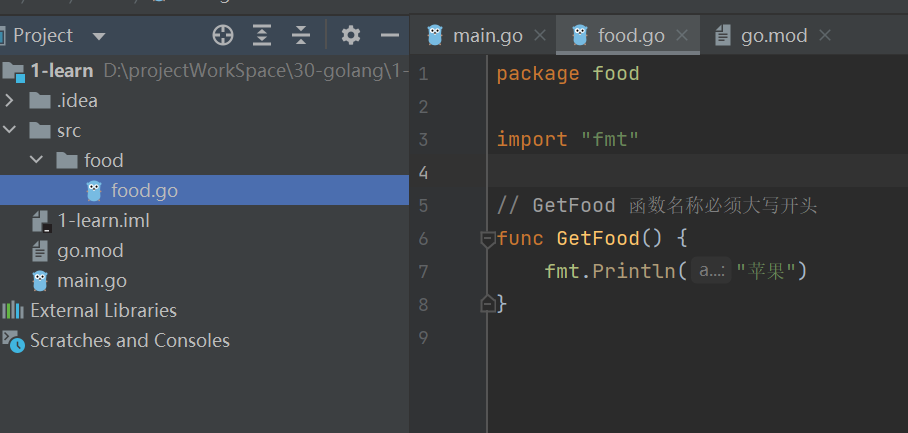Expand External Libraries node
Image resolution: width=908 pixels, height=433 pixels.
(103, 311)
